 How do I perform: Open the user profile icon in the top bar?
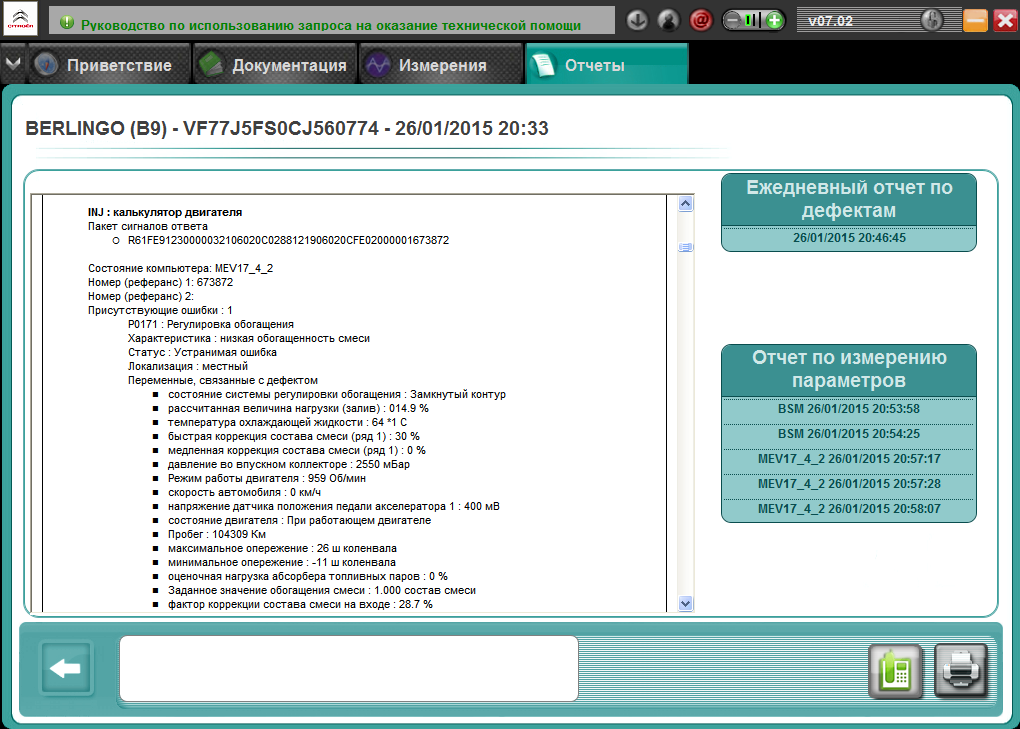[x=668, y=21]
